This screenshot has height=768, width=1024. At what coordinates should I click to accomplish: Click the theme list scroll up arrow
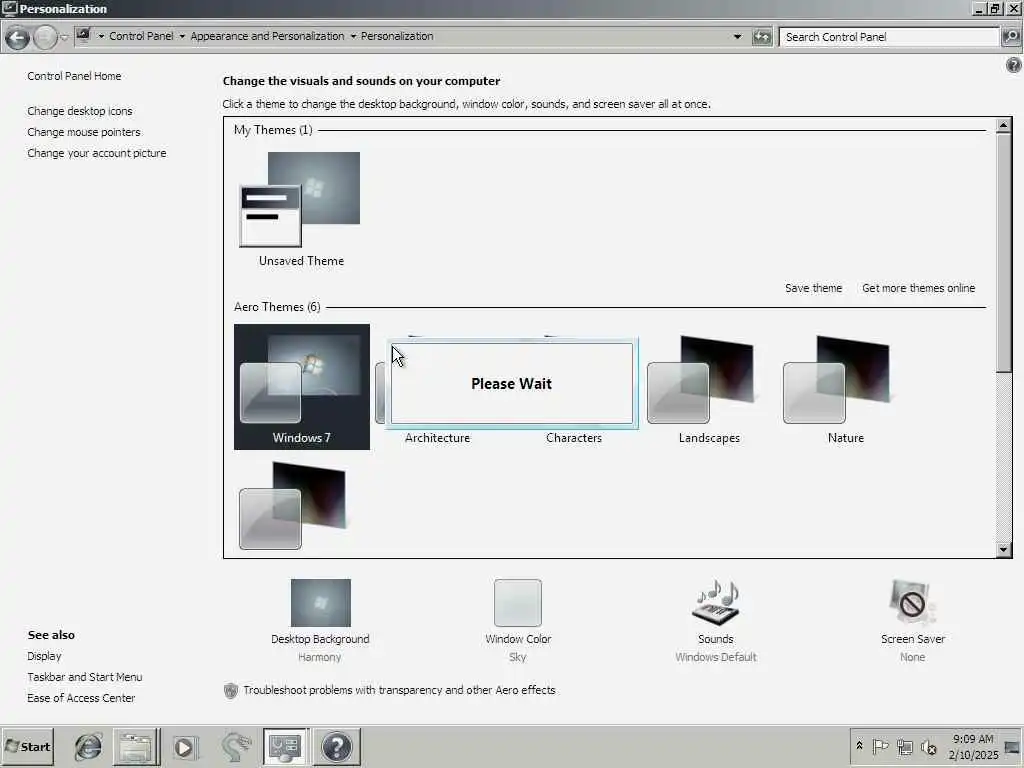1004,125
